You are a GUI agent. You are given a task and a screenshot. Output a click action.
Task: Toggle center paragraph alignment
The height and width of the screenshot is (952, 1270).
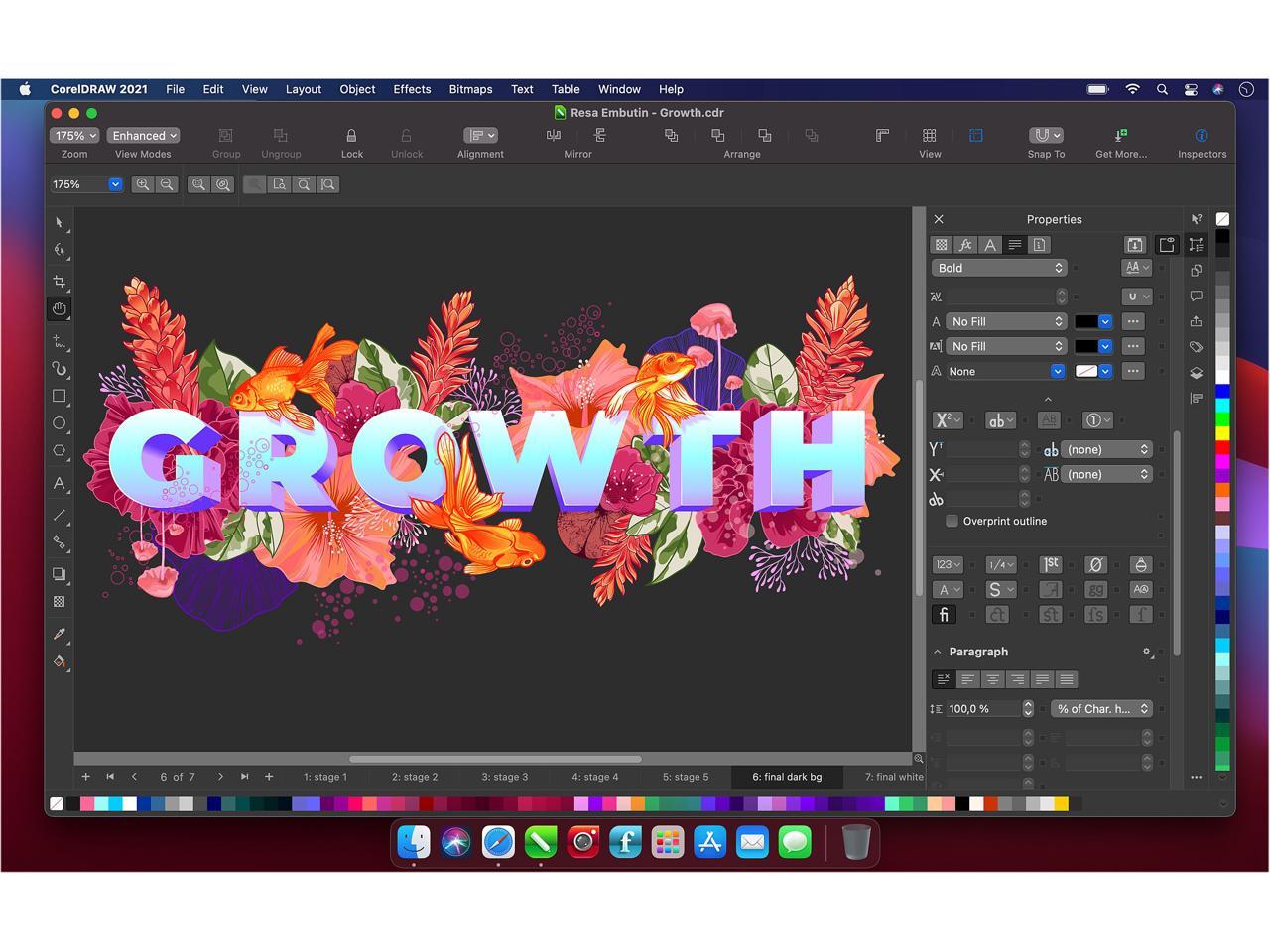click(x=992, y=679)
